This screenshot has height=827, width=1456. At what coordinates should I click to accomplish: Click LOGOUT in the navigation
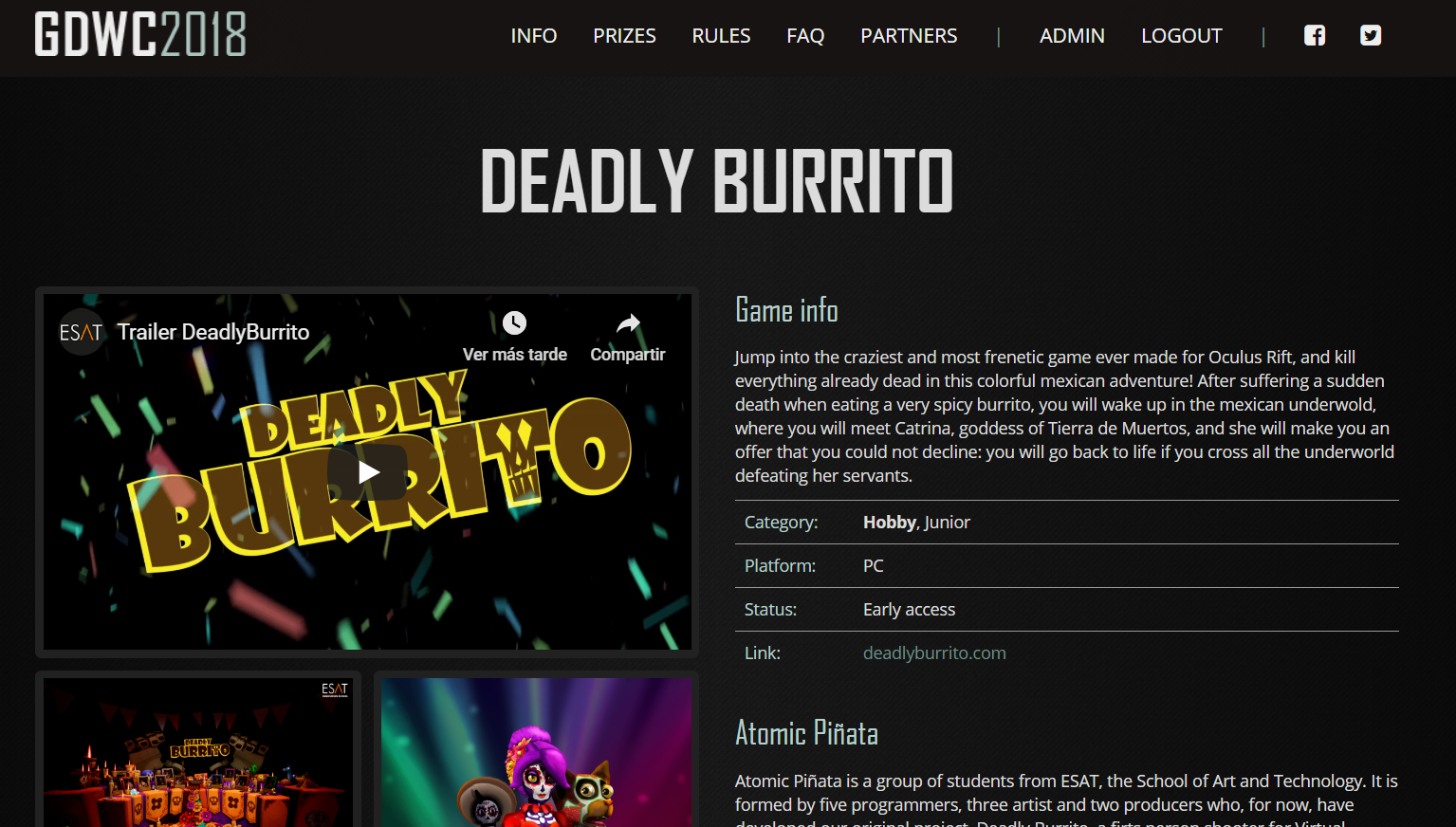(x=1182, y=36)
